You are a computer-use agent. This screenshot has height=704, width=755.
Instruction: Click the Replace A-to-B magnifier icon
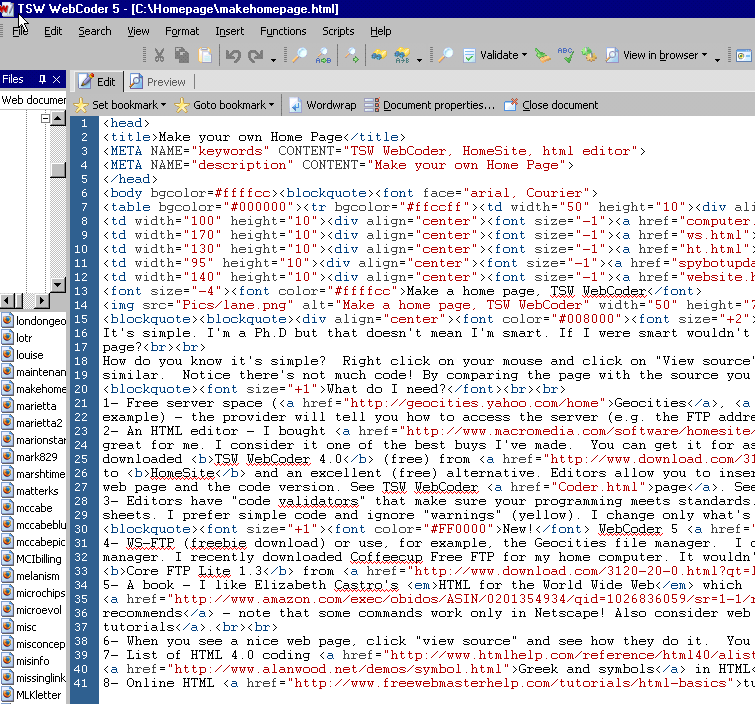[323, 55]
